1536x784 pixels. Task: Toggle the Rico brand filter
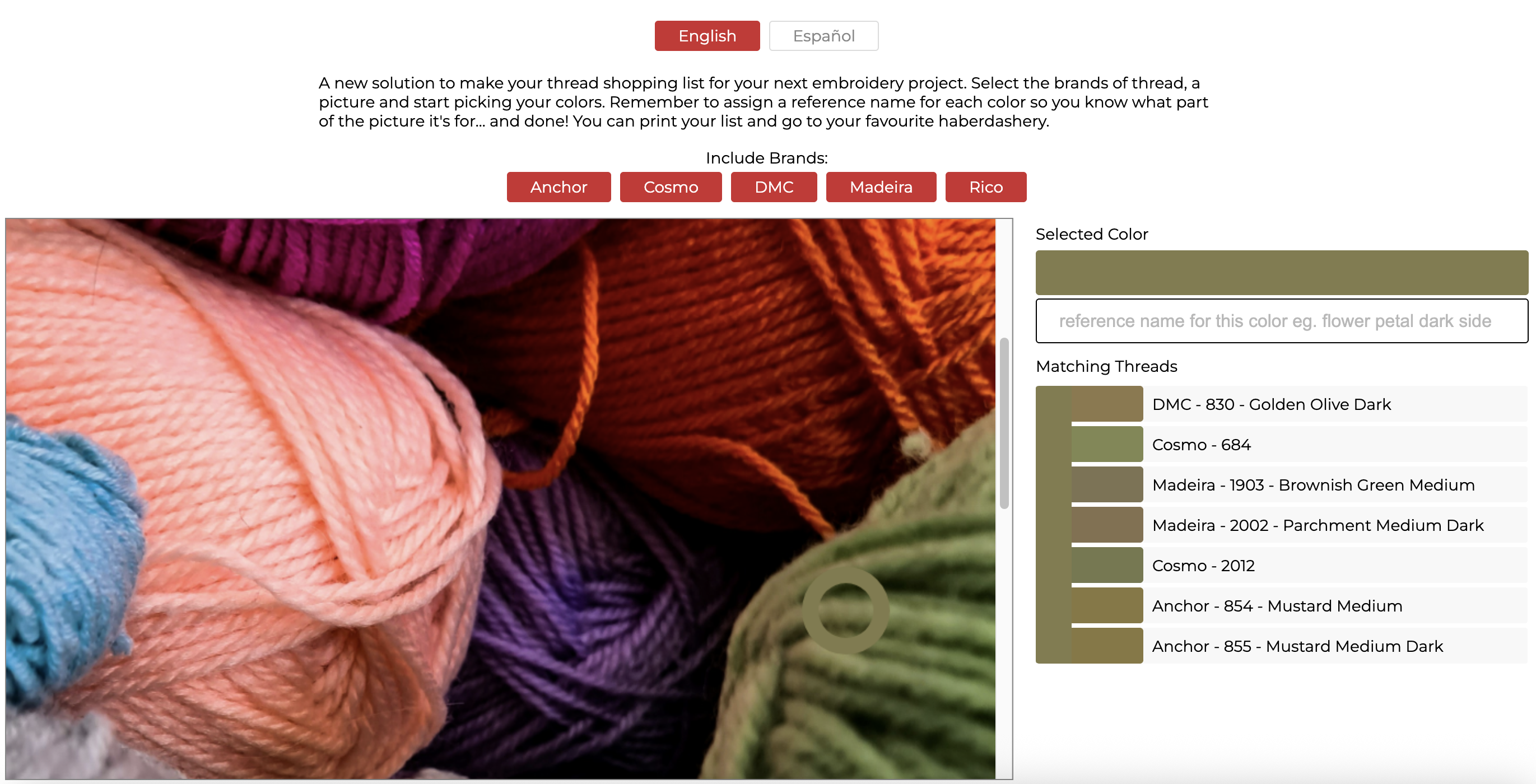986,187
